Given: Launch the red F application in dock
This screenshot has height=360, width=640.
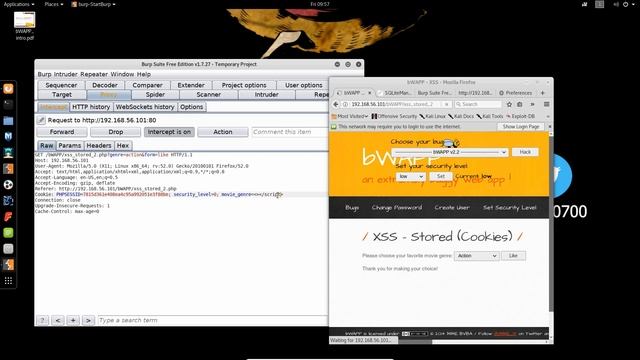Looking at the screenshot, I should 8,216.
